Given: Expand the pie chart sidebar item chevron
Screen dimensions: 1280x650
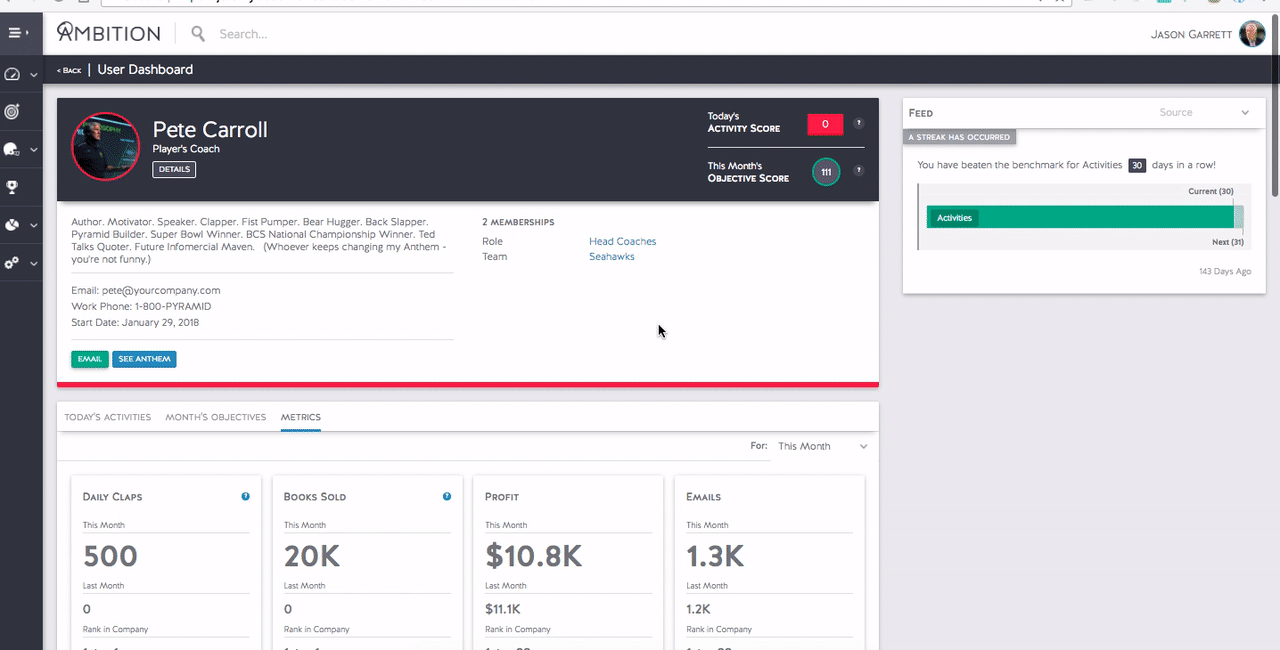Looking at the screenshot, I should [34, 226].
